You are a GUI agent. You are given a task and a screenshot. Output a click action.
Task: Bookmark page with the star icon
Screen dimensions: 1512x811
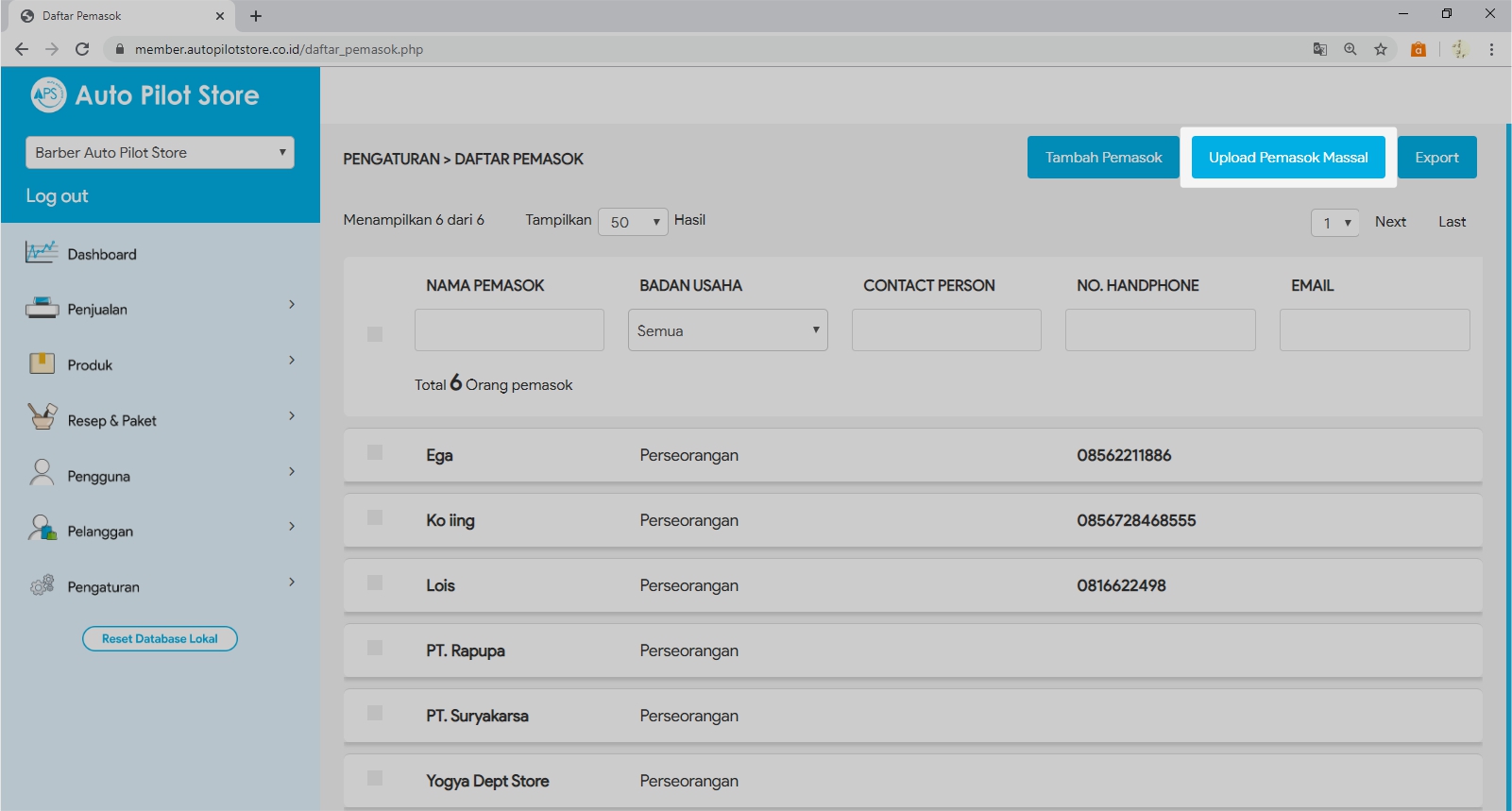point(1381,49)
